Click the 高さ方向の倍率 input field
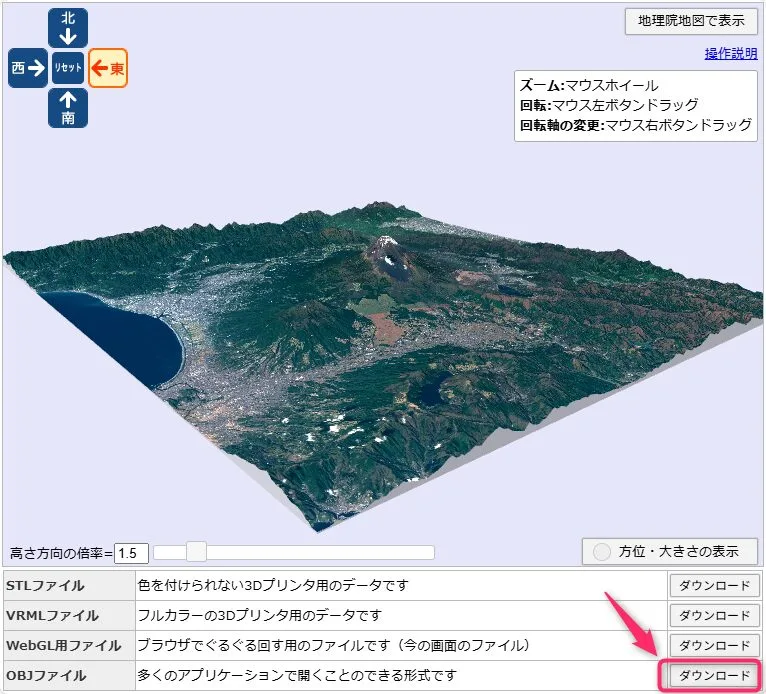This screenshot has height=694, width=766. [132, 553]
